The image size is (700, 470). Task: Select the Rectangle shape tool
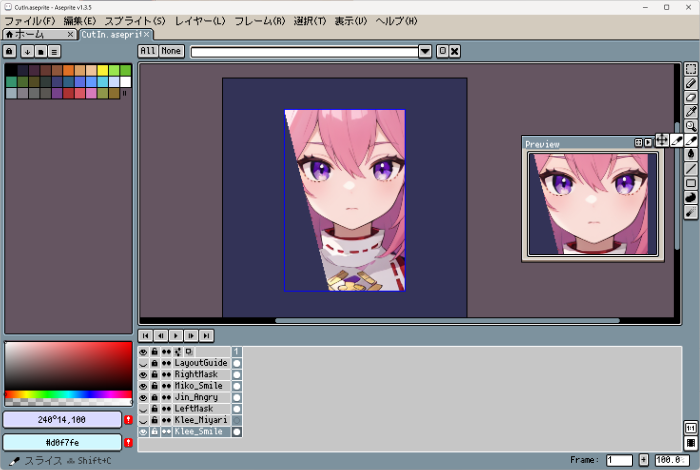tap(691, 183)
